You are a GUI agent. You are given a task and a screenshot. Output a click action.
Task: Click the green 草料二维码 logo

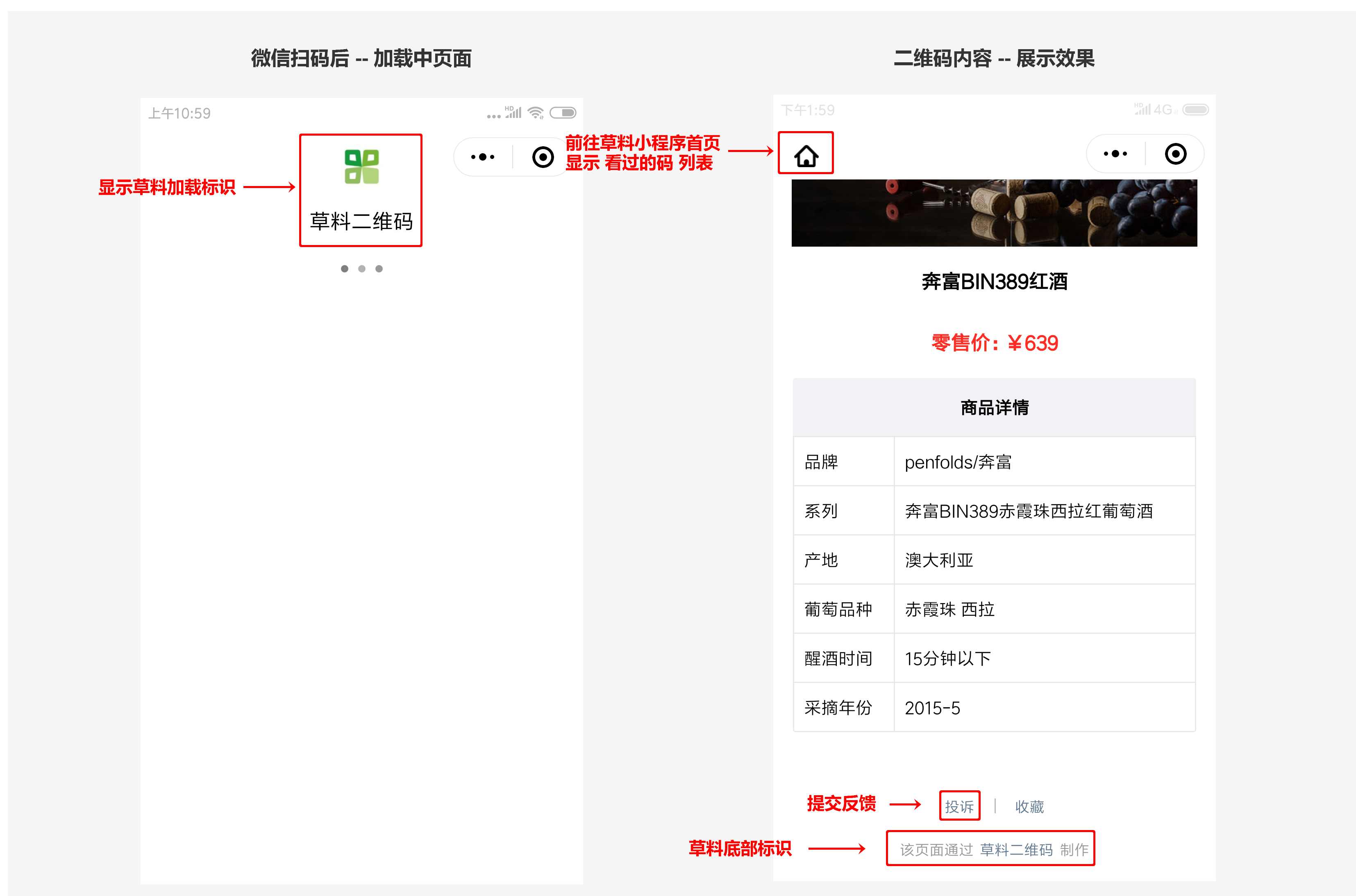pyautogui.click(x=361, y=166)
